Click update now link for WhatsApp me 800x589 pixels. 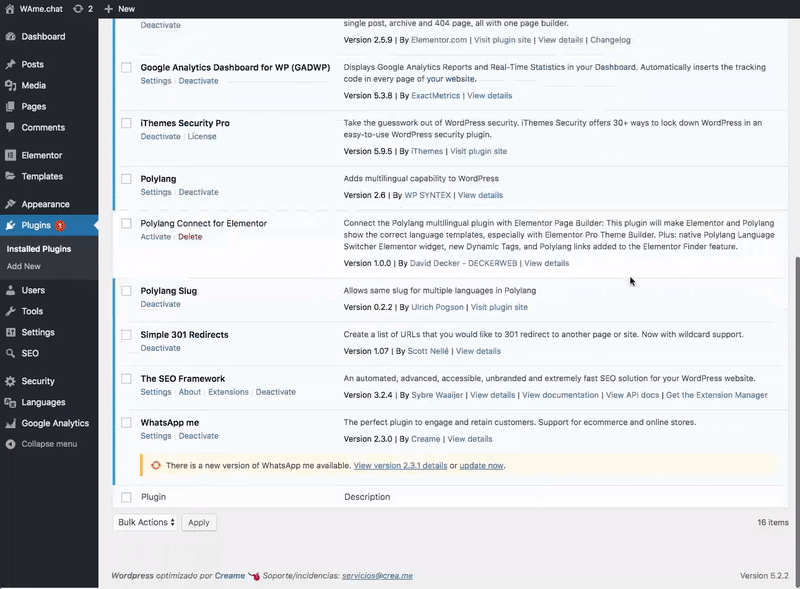pos(481,466)
